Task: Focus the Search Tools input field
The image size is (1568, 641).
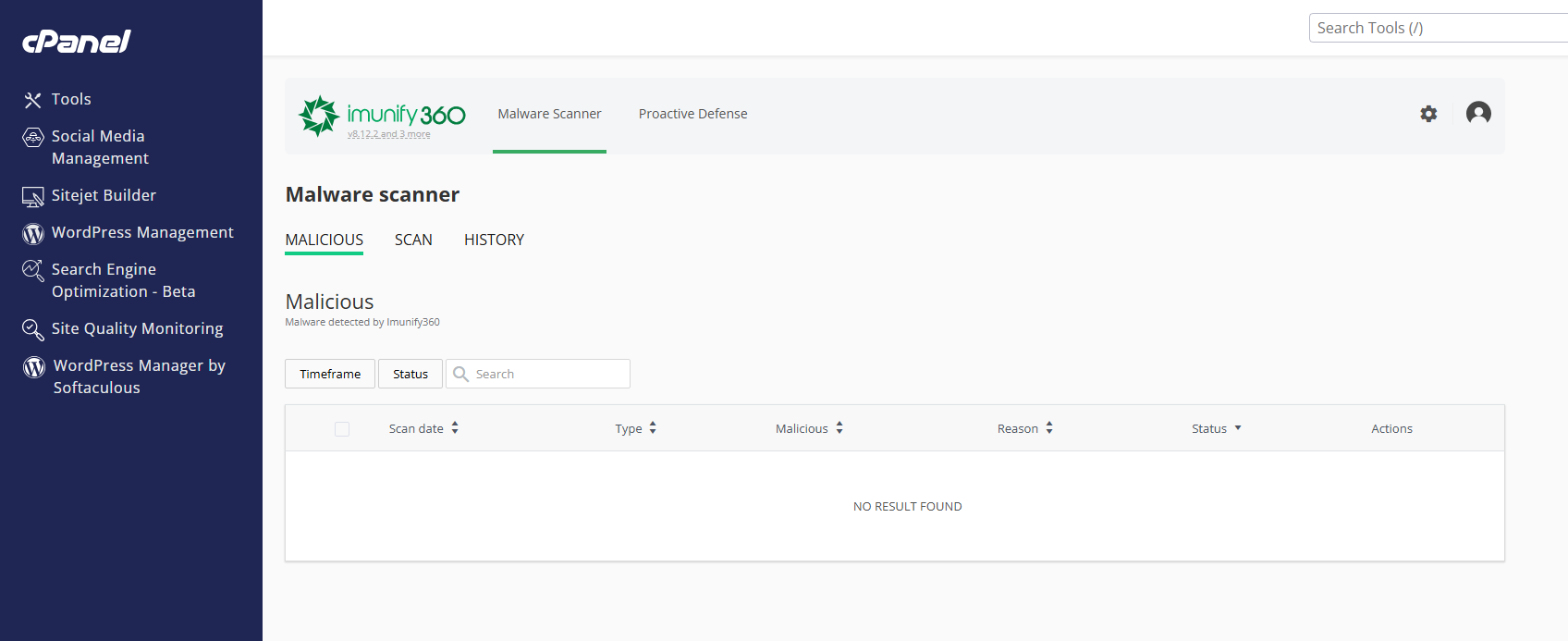Action: (x=1439, y=28)
